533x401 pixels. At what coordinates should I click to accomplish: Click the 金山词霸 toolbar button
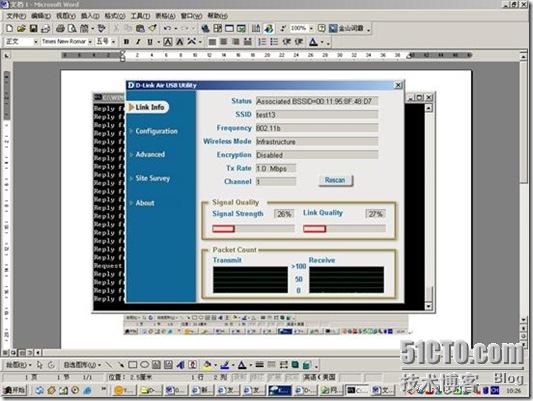(x=347, y=29)
